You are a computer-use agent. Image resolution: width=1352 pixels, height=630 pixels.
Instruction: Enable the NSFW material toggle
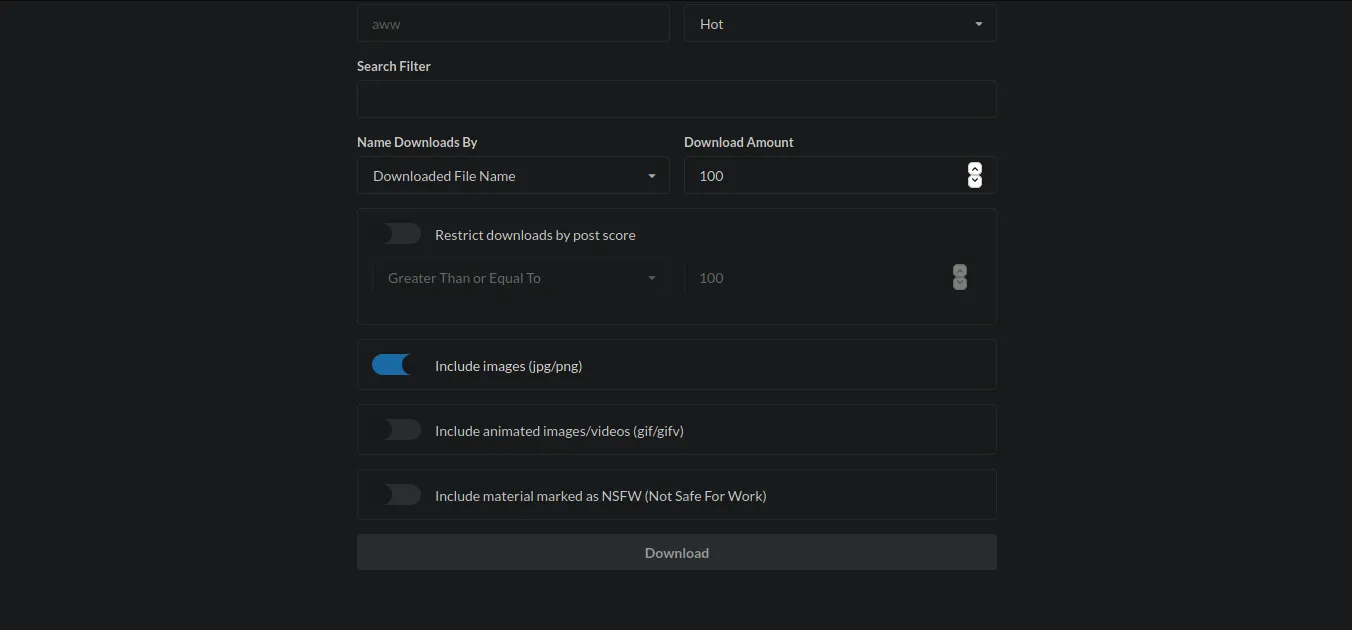(x=400, y=494)
